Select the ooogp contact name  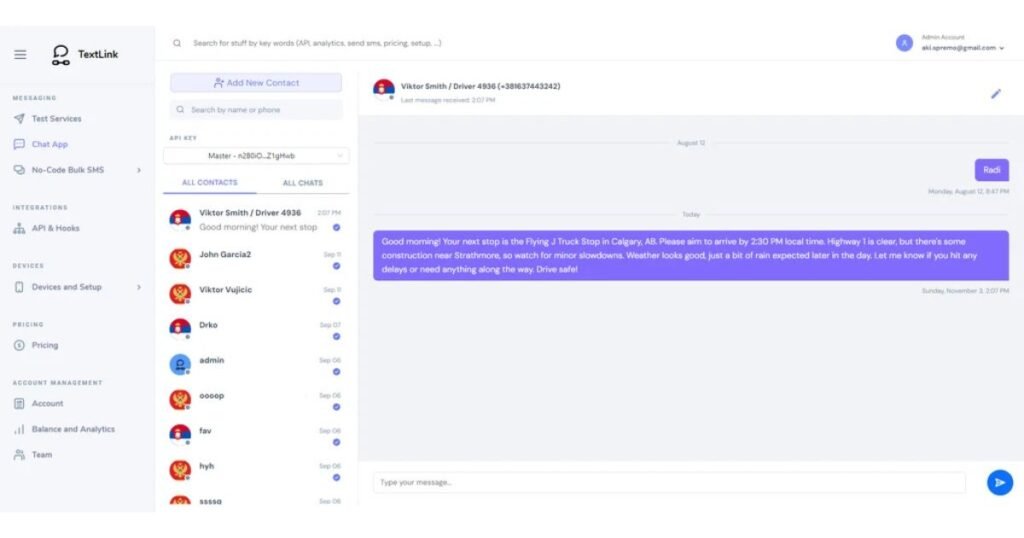(x=211, y=396)
